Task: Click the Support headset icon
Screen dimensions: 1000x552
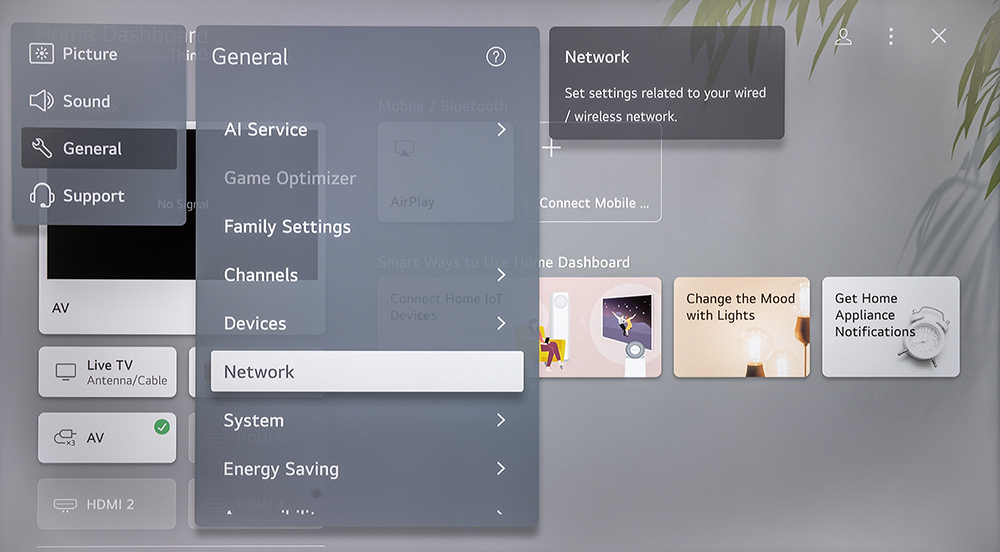Action: tap(41, 196)
